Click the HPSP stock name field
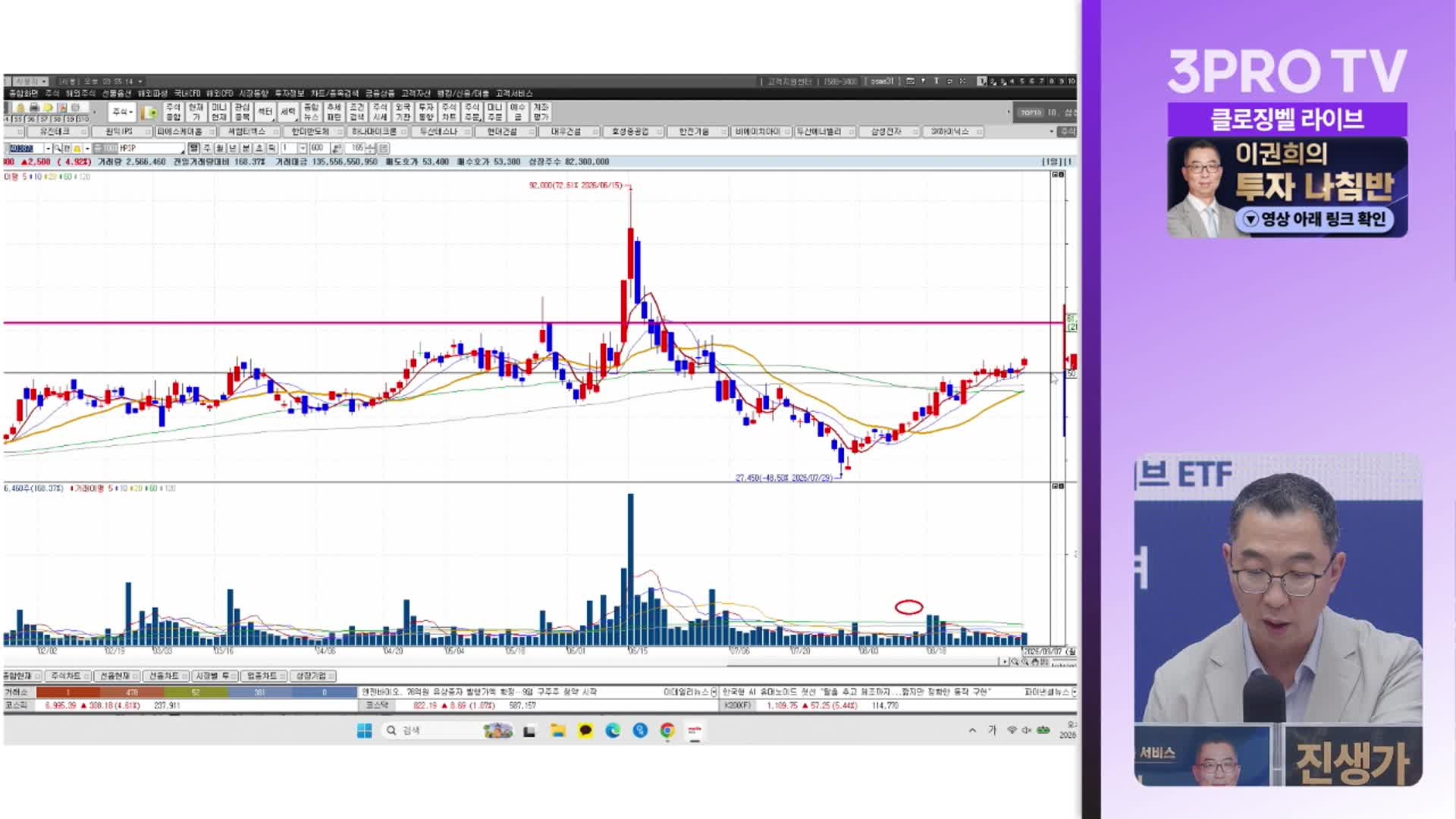The image size is (1456, 819). pyautogui.click(x=150, y=149)
